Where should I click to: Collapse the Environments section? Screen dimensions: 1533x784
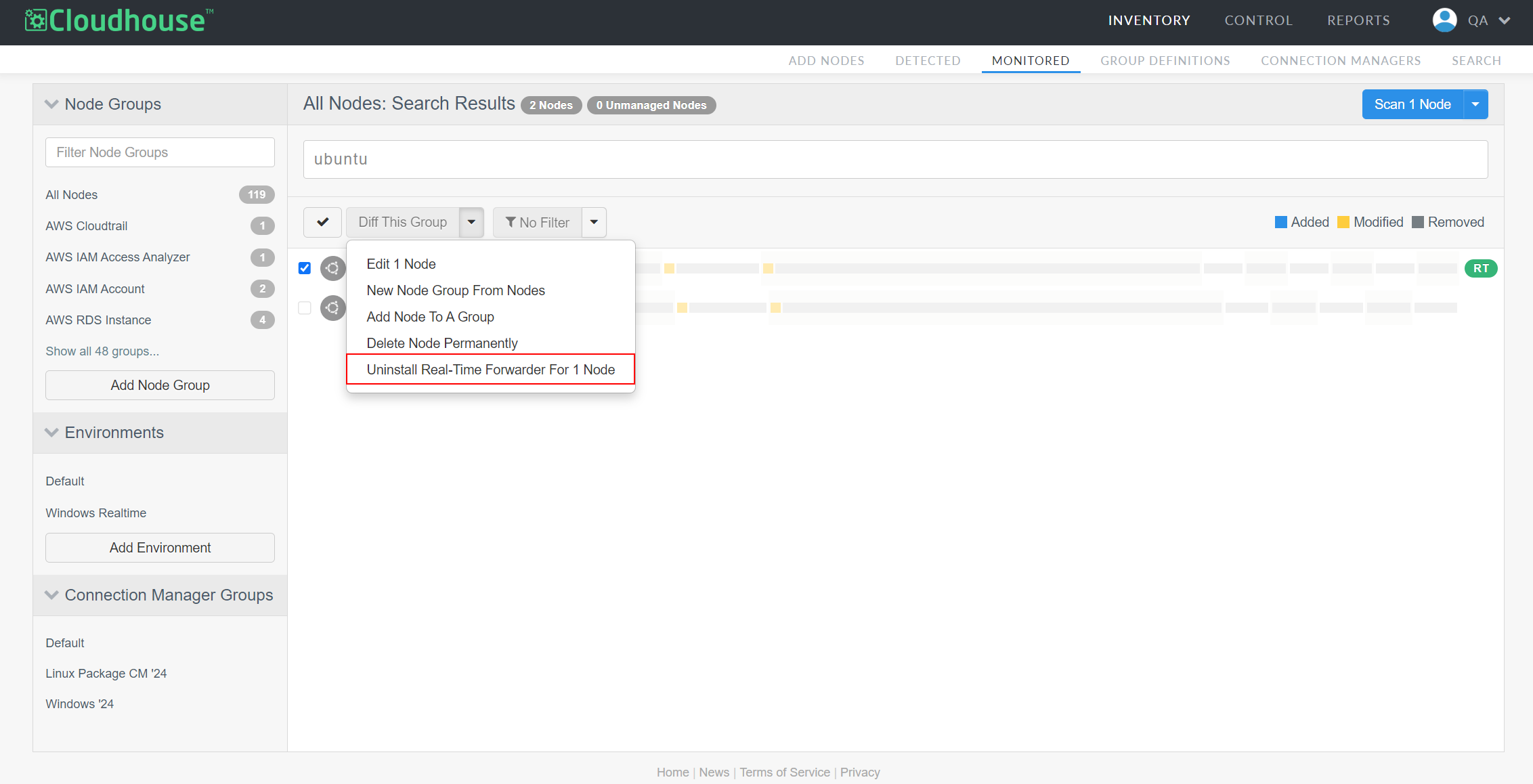(51, 433)
